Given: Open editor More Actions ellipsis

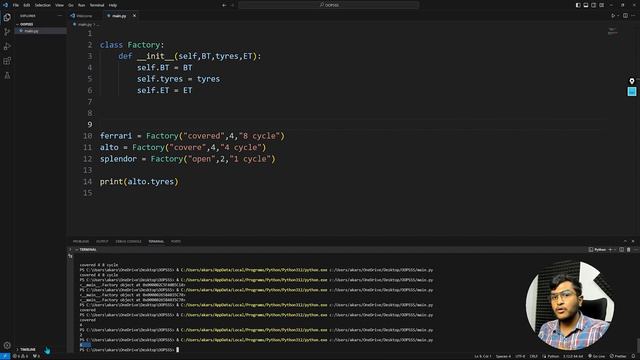Looking at the screenshot, I should (x=633, y=16).
